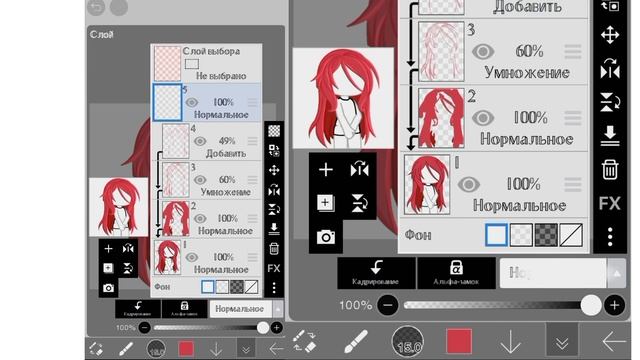The height and width of the screenshot is (360, 640).
Task: Open FX filters in the enlarged screenshot's toolbar
Action: [x=610, y=203]
